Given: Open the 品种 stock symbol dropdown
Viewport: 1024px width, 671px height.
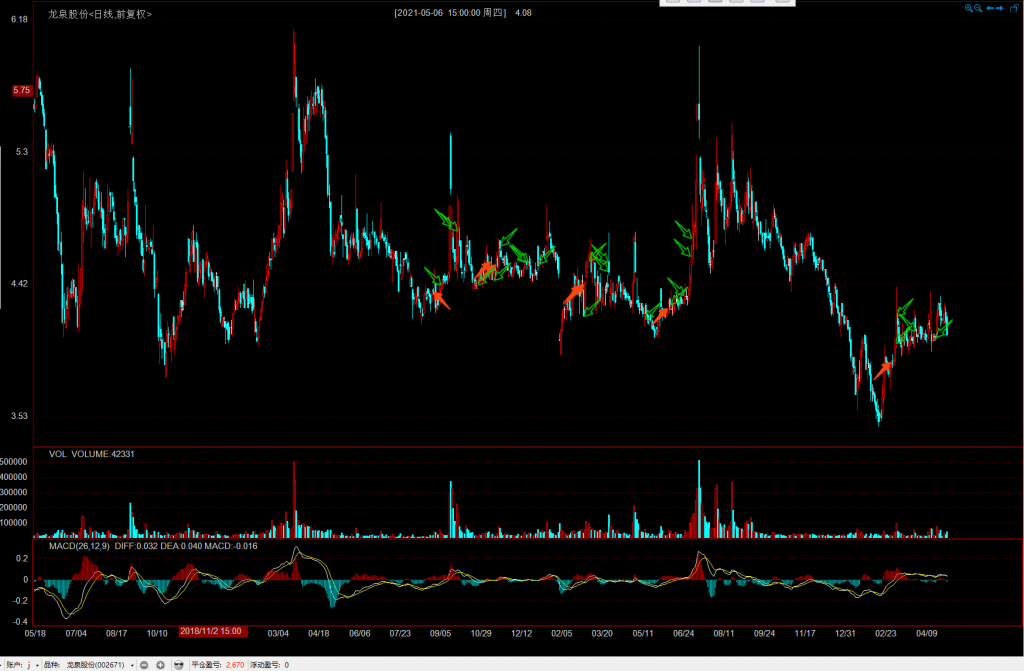Looking at the screenshot, I should [x=132, y=664].
